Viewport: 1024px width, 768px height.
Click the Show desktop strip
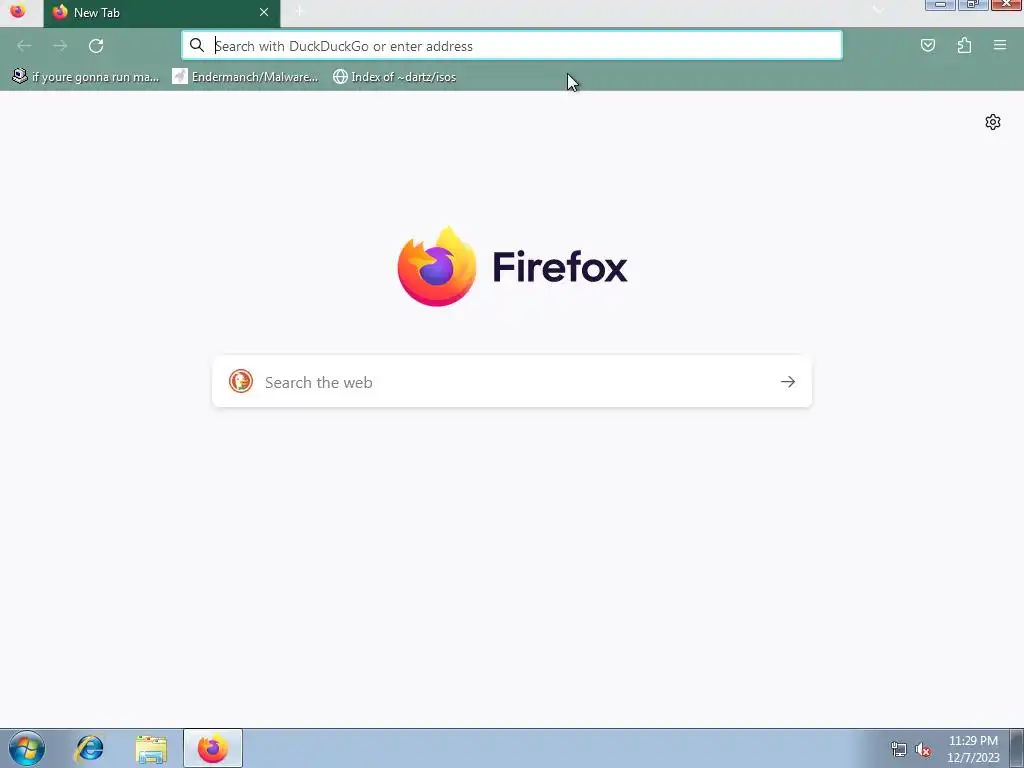1016,748
